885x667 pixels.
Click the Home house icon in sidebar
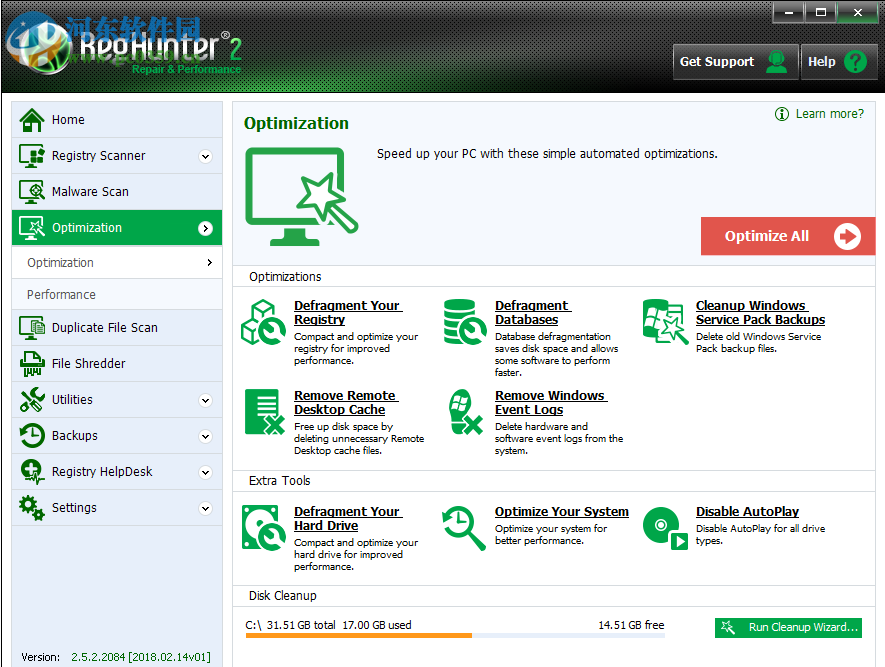(32, 120)
